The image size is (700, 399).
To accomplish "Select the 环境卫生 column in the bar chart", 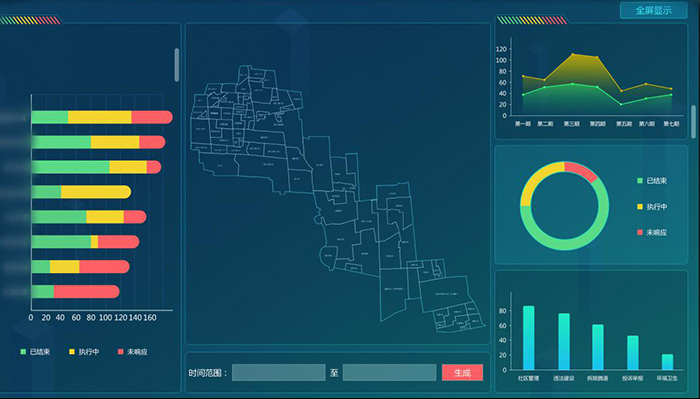I will click(667, 362).
